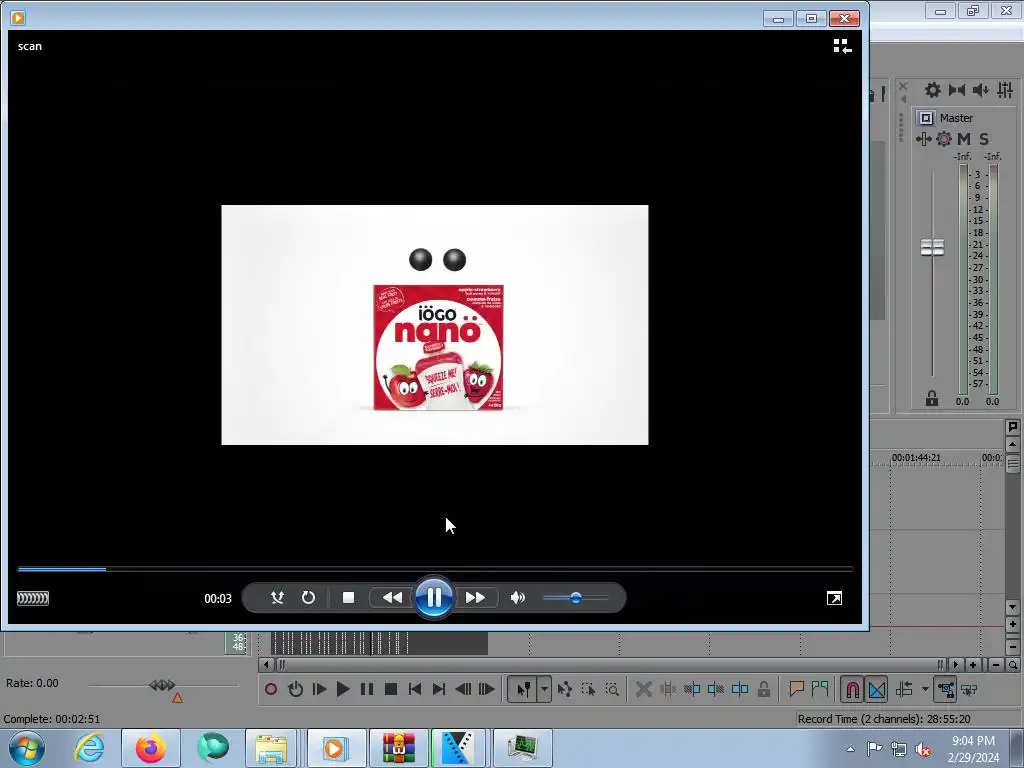
Task: Open the edit tool dropdown arrow
Action: 544,689
